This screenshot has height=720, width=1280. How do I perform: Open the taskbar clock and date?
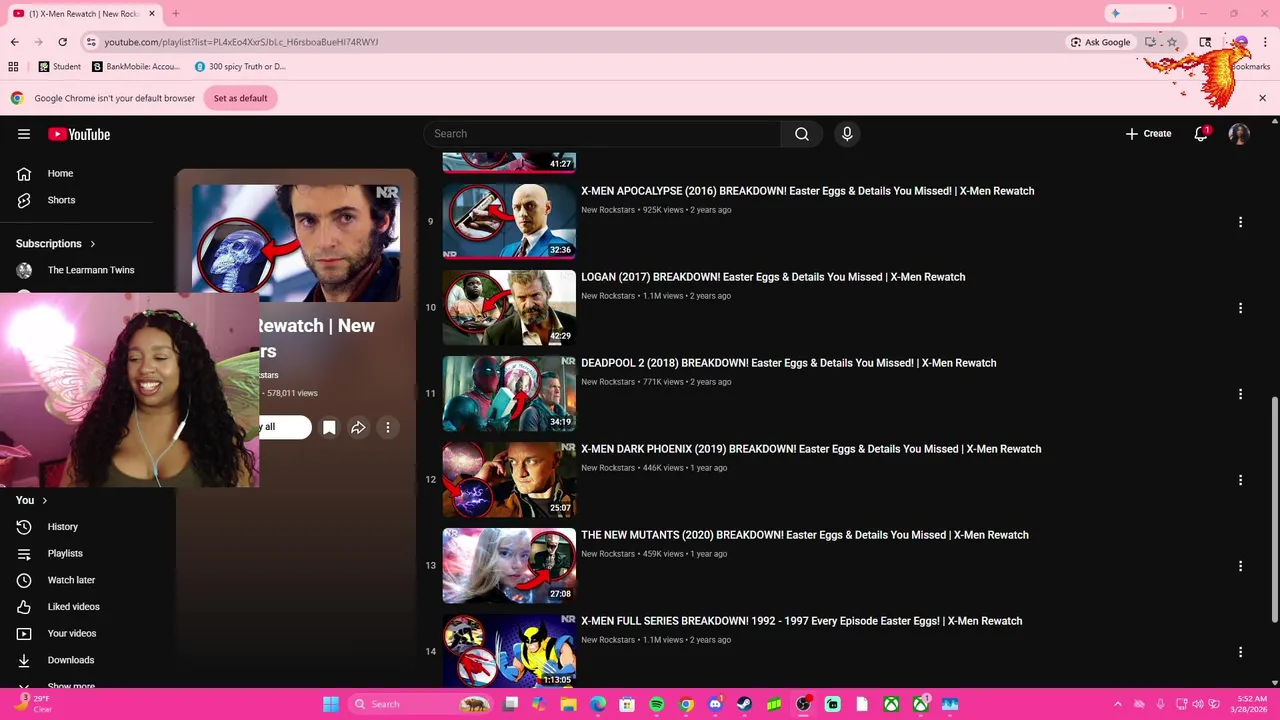click(x=1251, y=704)
